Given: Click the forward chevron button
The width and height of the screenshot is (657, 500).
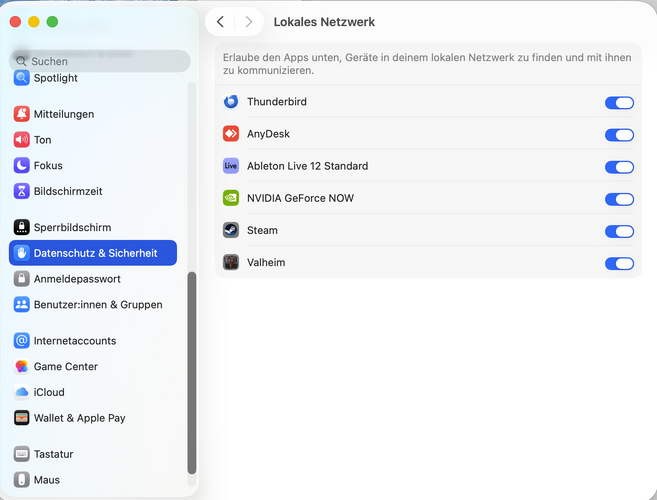Looking at the screenshot, I should click(x=249, y=22).
